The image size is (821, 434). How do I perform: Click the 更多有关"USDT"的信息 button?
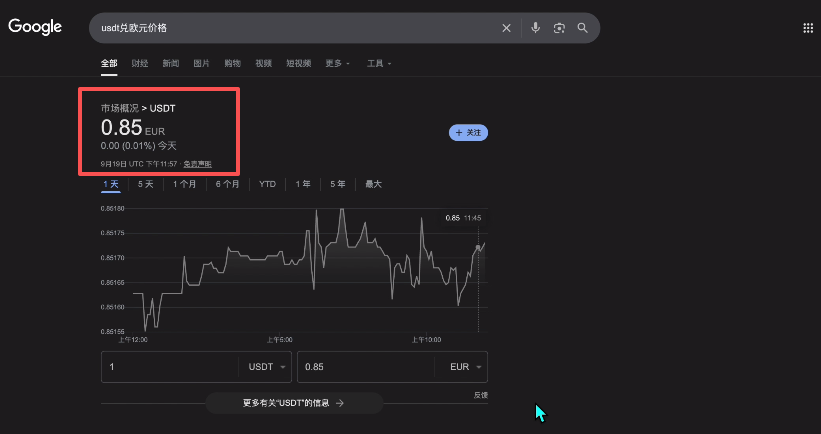293,403
